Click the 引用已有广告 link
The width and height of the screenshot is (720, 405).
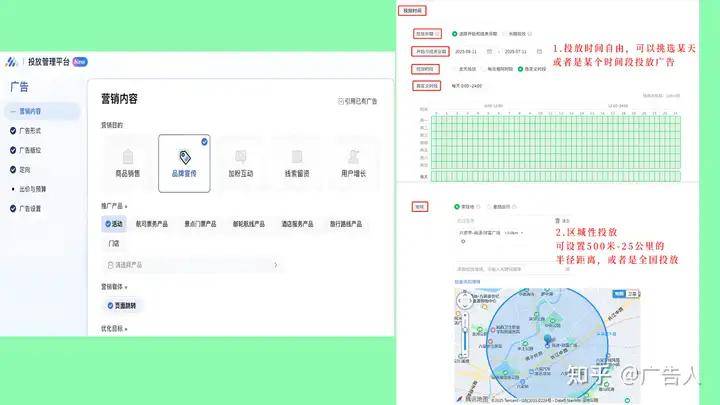point(357,101)
